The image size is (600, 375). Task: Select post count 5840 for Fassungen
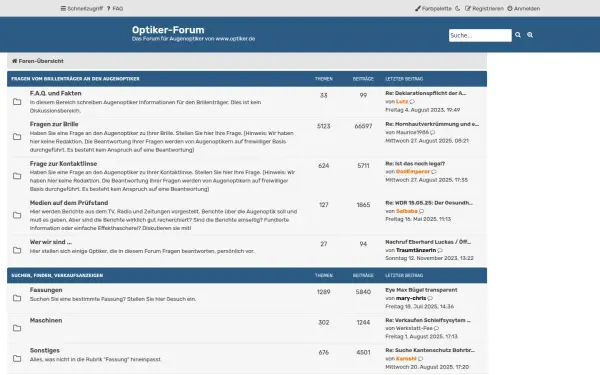(x=363, y=292)
